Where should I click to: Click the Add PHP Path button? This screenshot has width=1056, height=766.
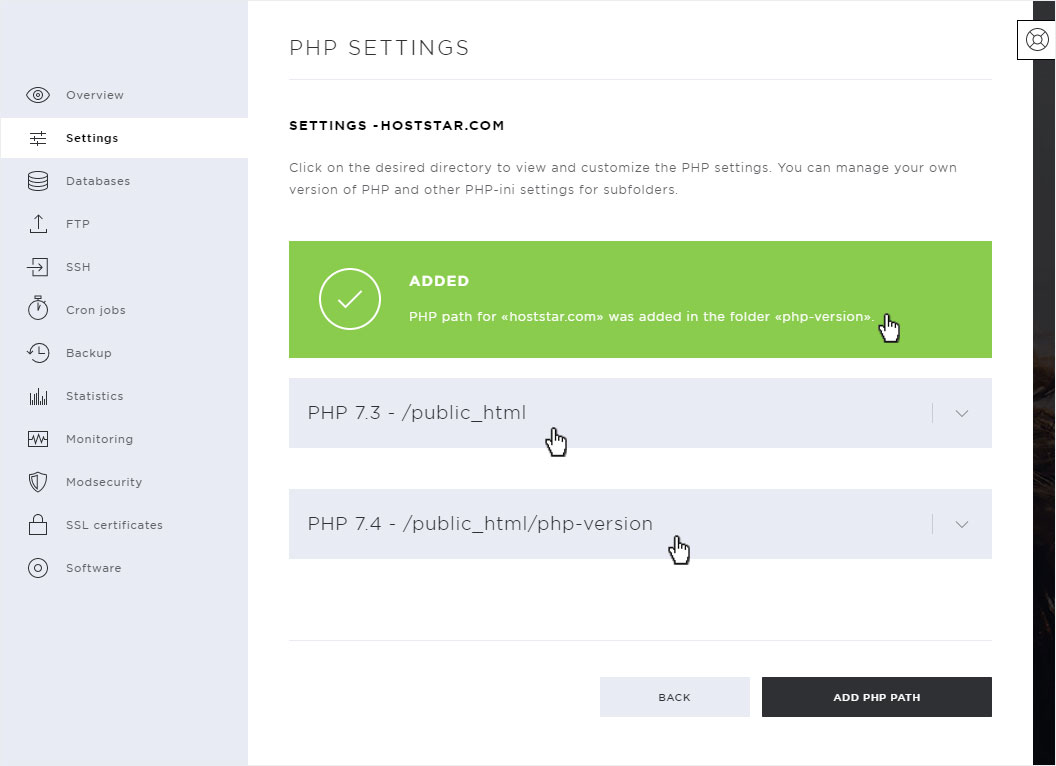pyautogui.click(x=876, y=697)
